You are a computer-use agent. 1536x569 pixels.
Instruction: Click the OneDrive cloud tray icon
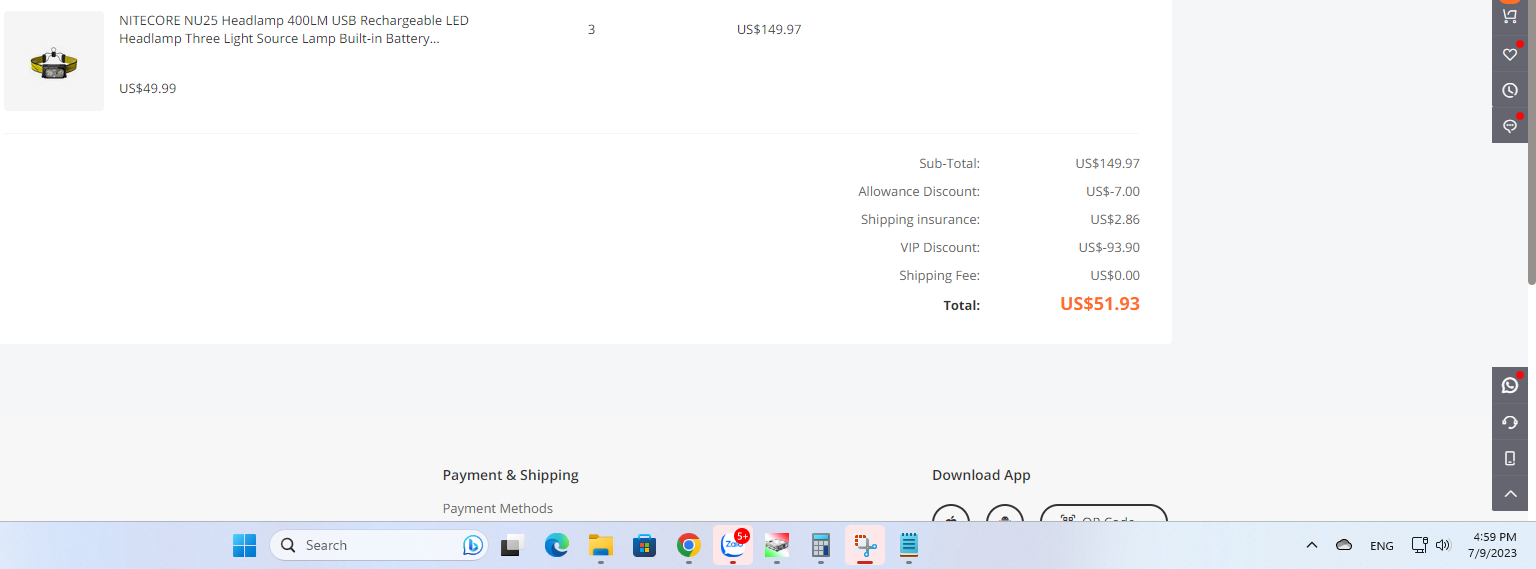(x=1344, y=545)
